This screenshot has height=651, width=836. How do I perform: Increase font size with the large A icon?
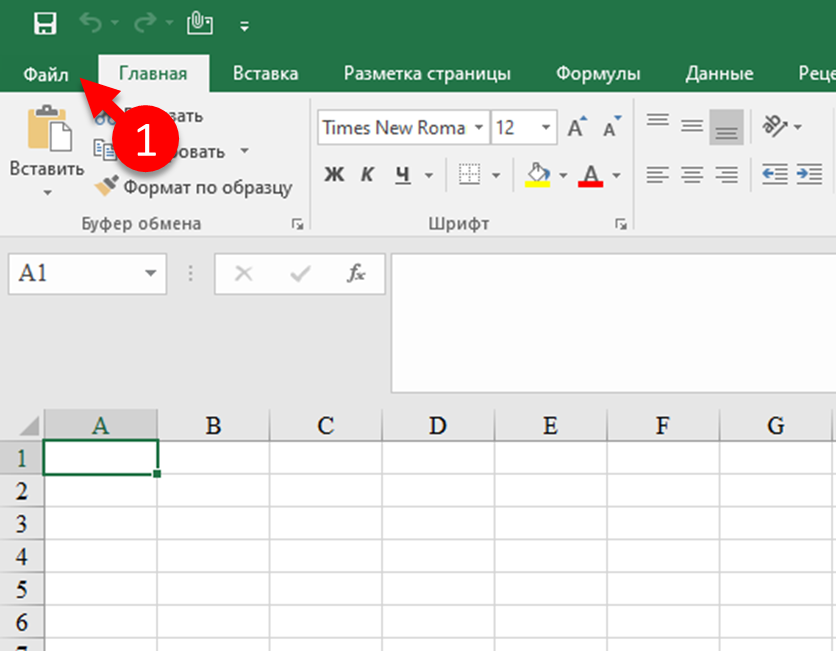(x=577, y=127)
